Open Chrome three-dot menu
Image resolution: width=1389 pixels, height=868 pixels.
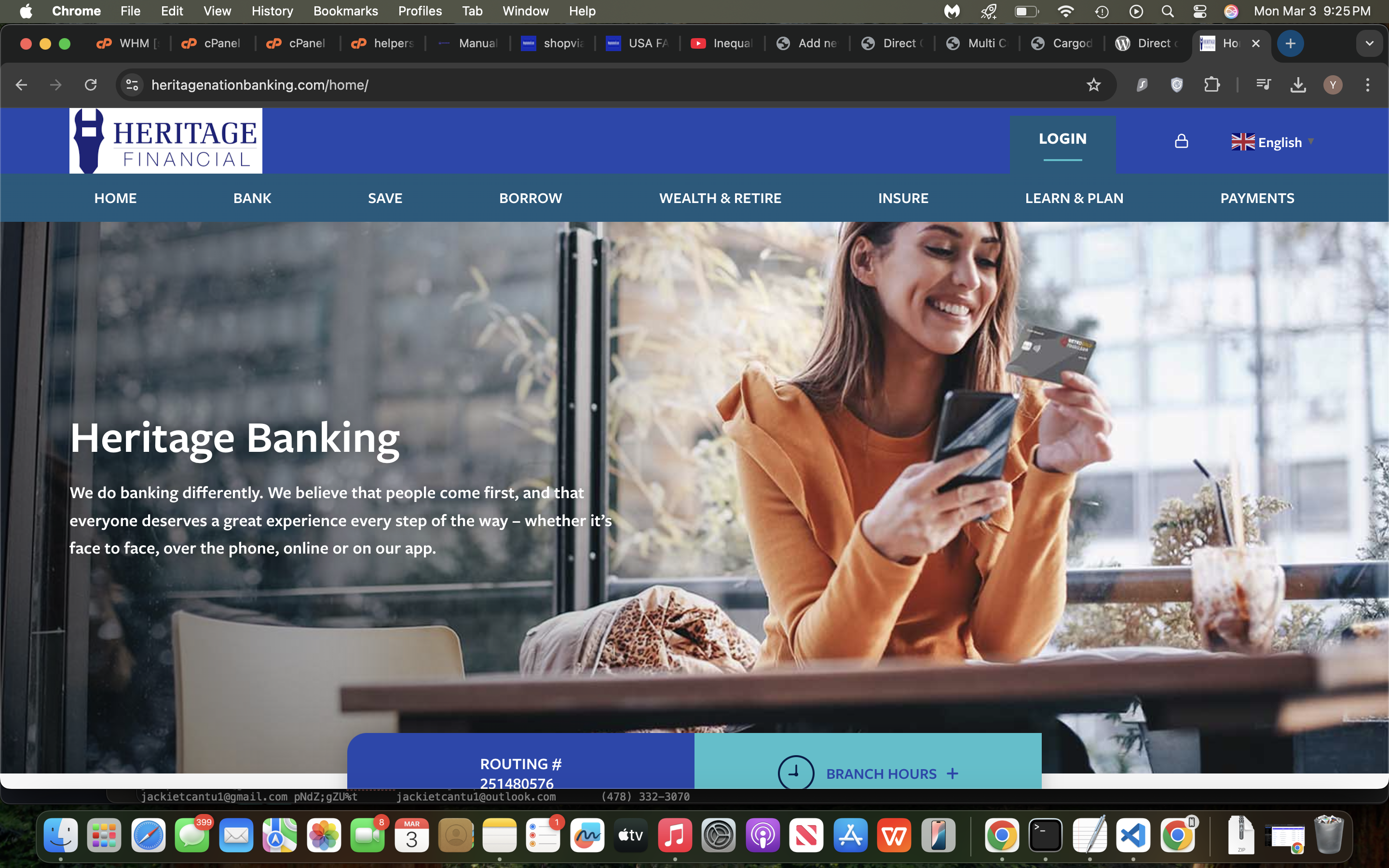[x=1367, y=85]
